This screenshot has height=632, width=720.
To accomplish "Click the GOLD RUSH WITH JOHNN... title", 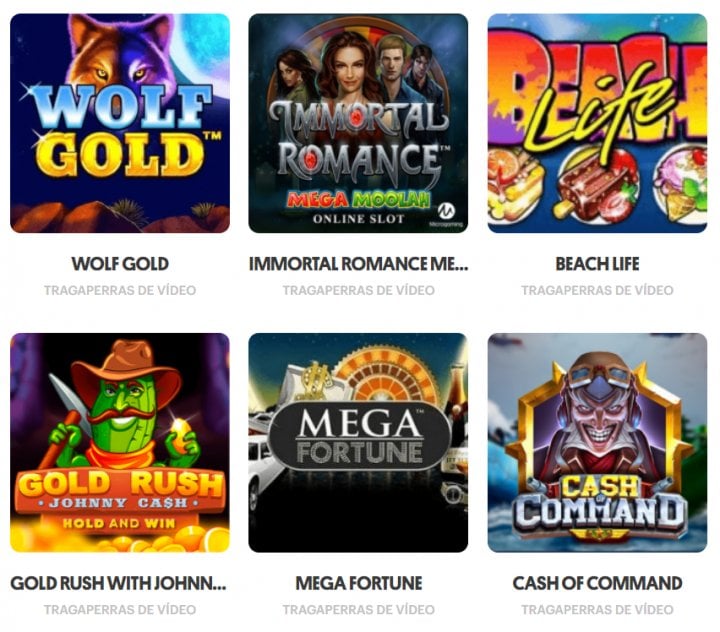I will click(x=118, y=583).
